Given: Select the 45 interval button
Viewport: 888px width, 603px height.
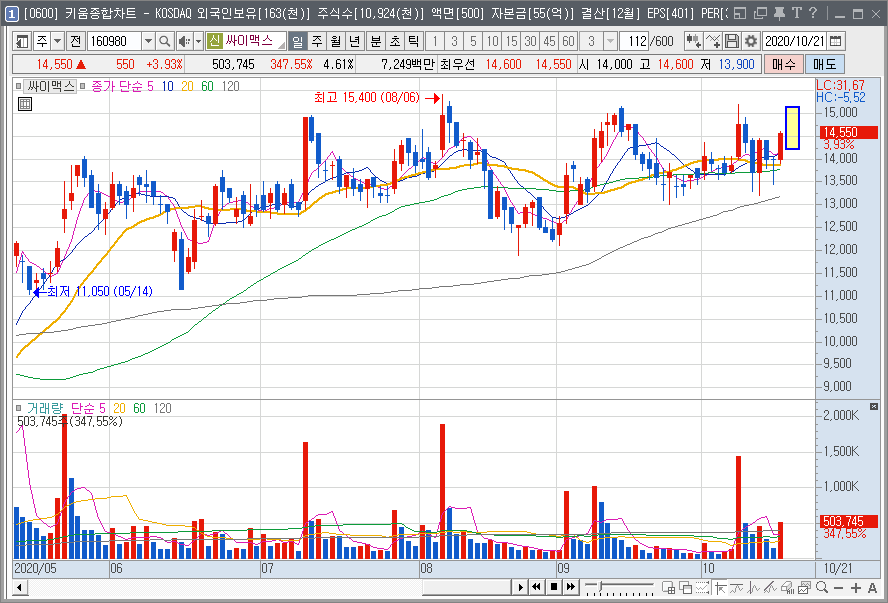Looking at the screenshot, I should click(x=549, y=41).
